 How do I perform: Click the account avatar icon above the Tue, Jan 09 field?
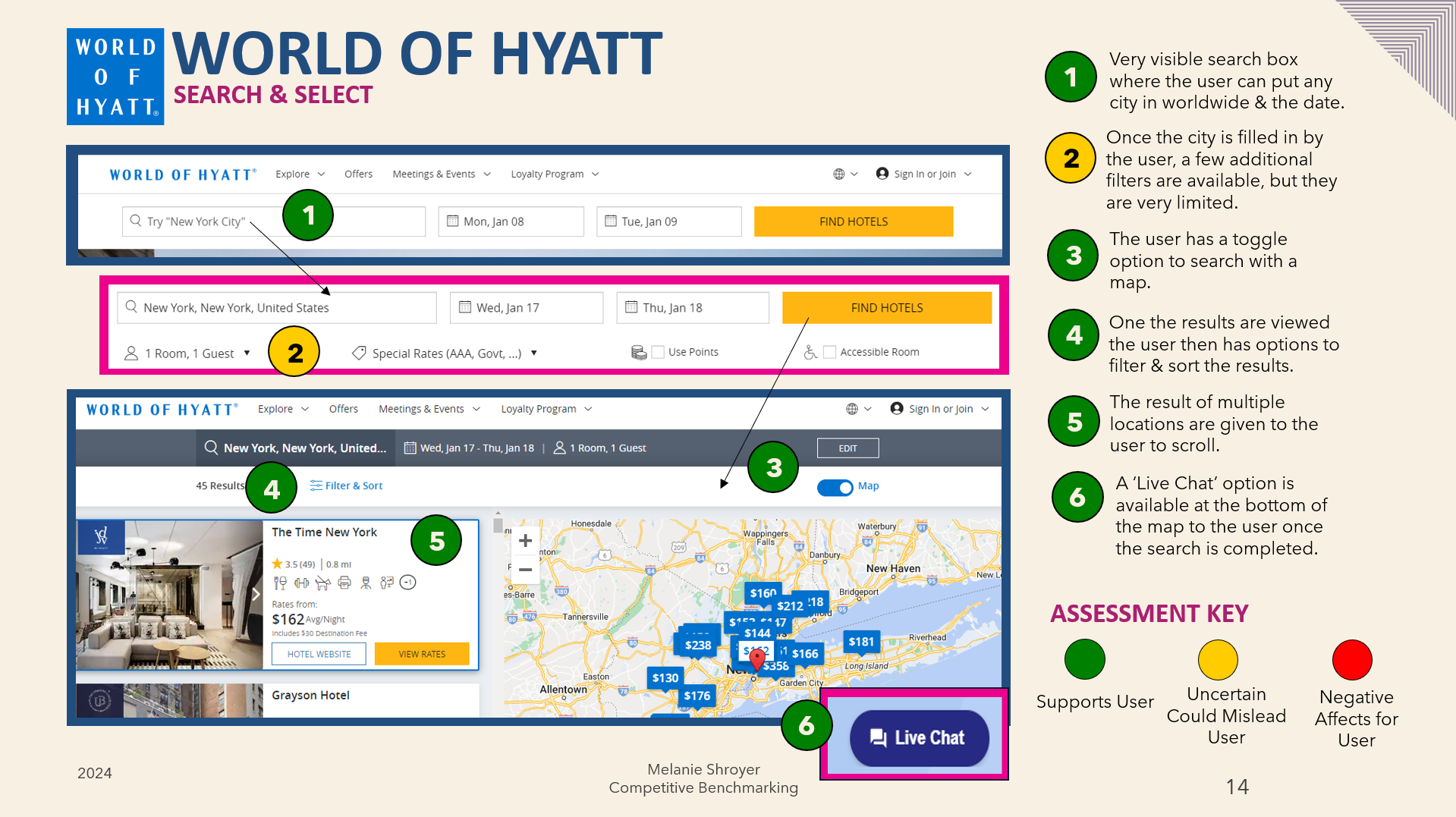click(882, 173)
